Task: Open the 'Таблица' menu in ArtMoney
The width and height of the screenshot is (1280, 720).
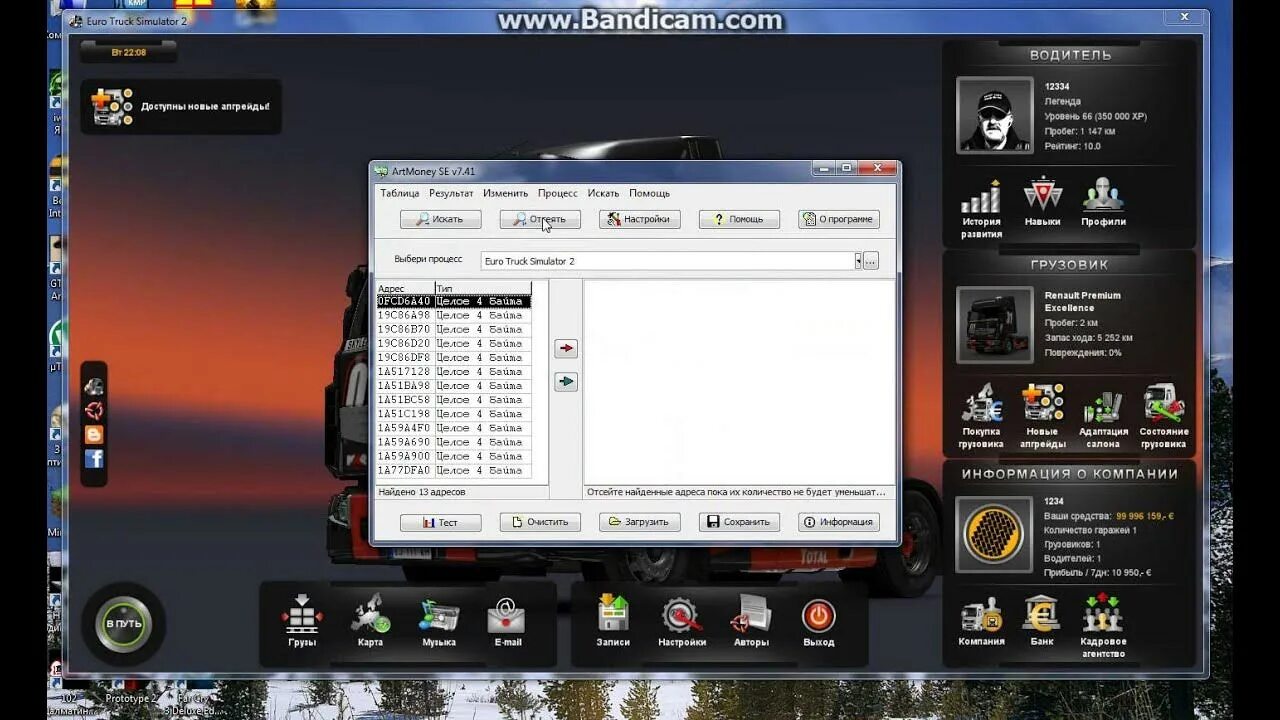Action: pyautogui.click(x=400, y=193)
